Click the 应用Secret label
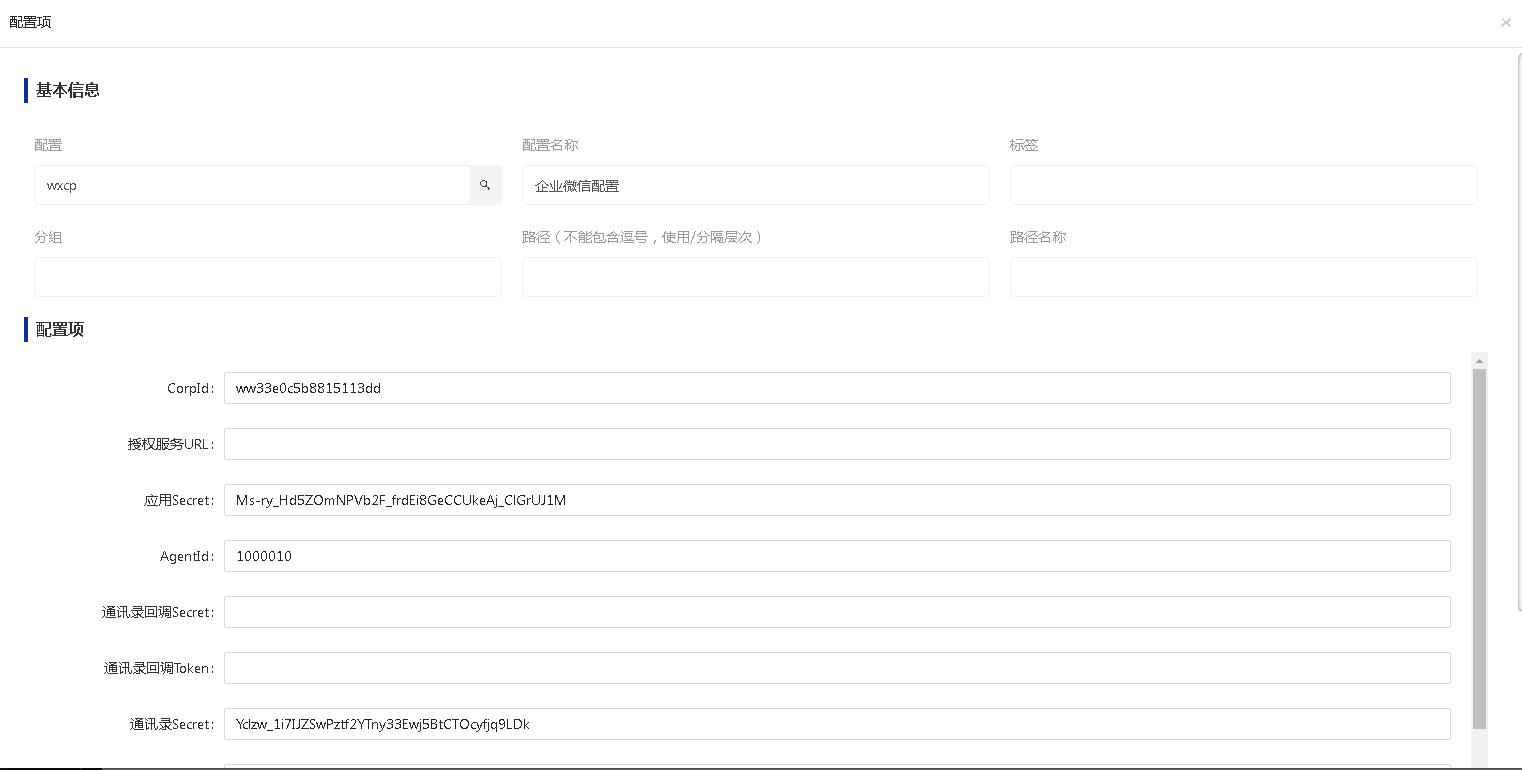1522x770 pixels. tap(179, 500)
